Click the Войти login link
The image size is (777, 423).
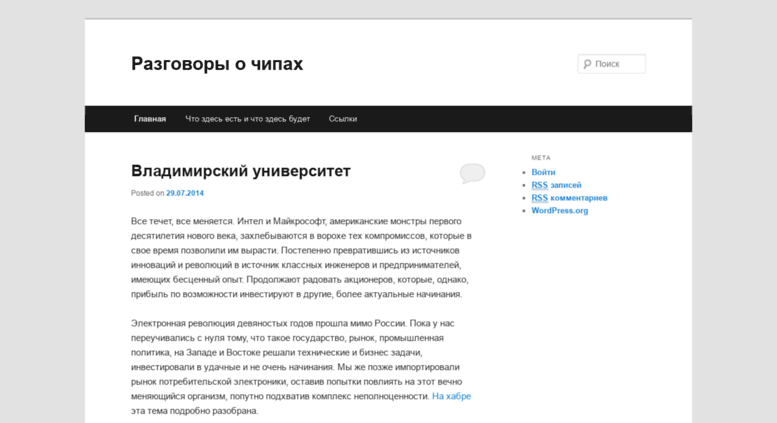click(543, 172)
